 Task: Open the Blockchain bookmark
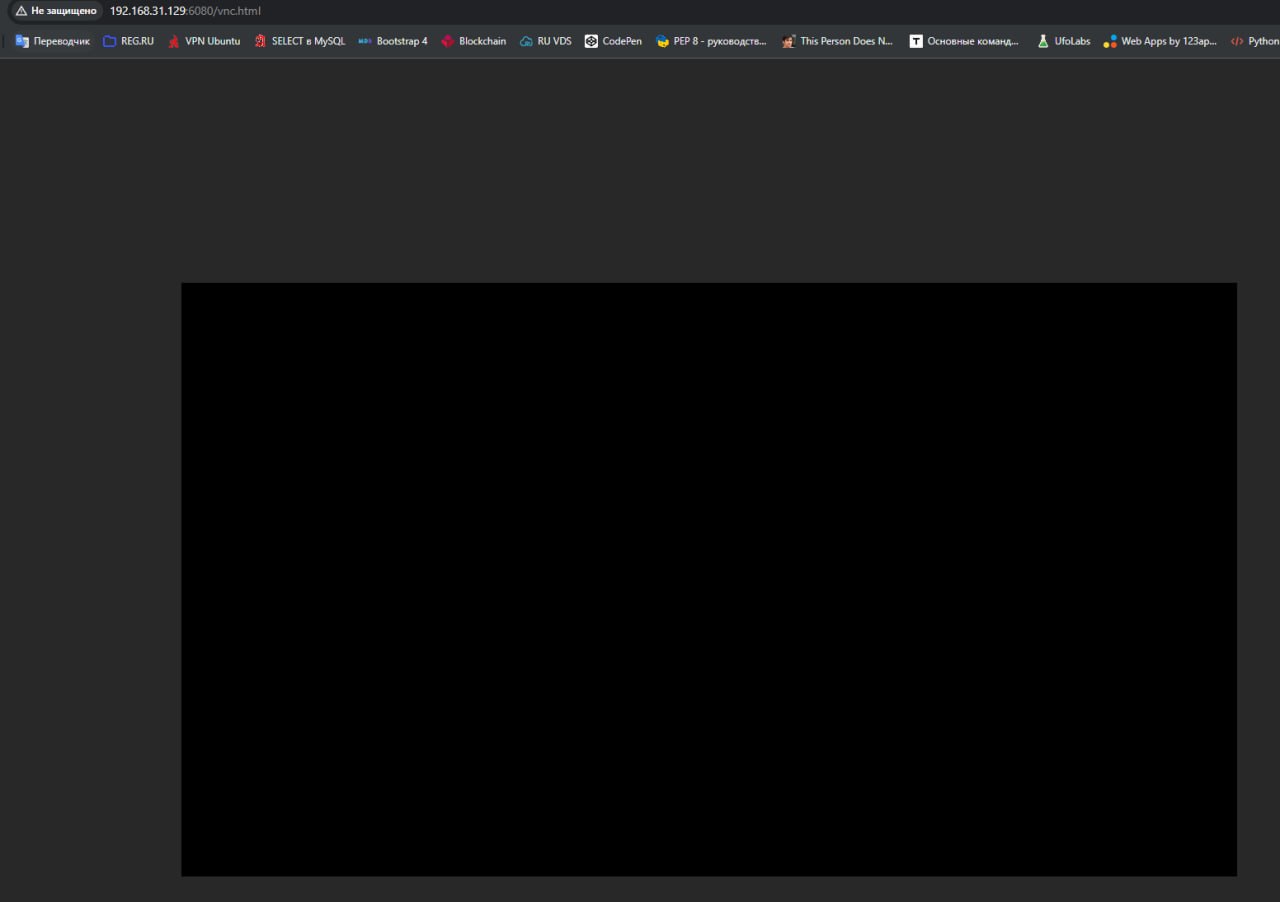click(x=474, y=41)
